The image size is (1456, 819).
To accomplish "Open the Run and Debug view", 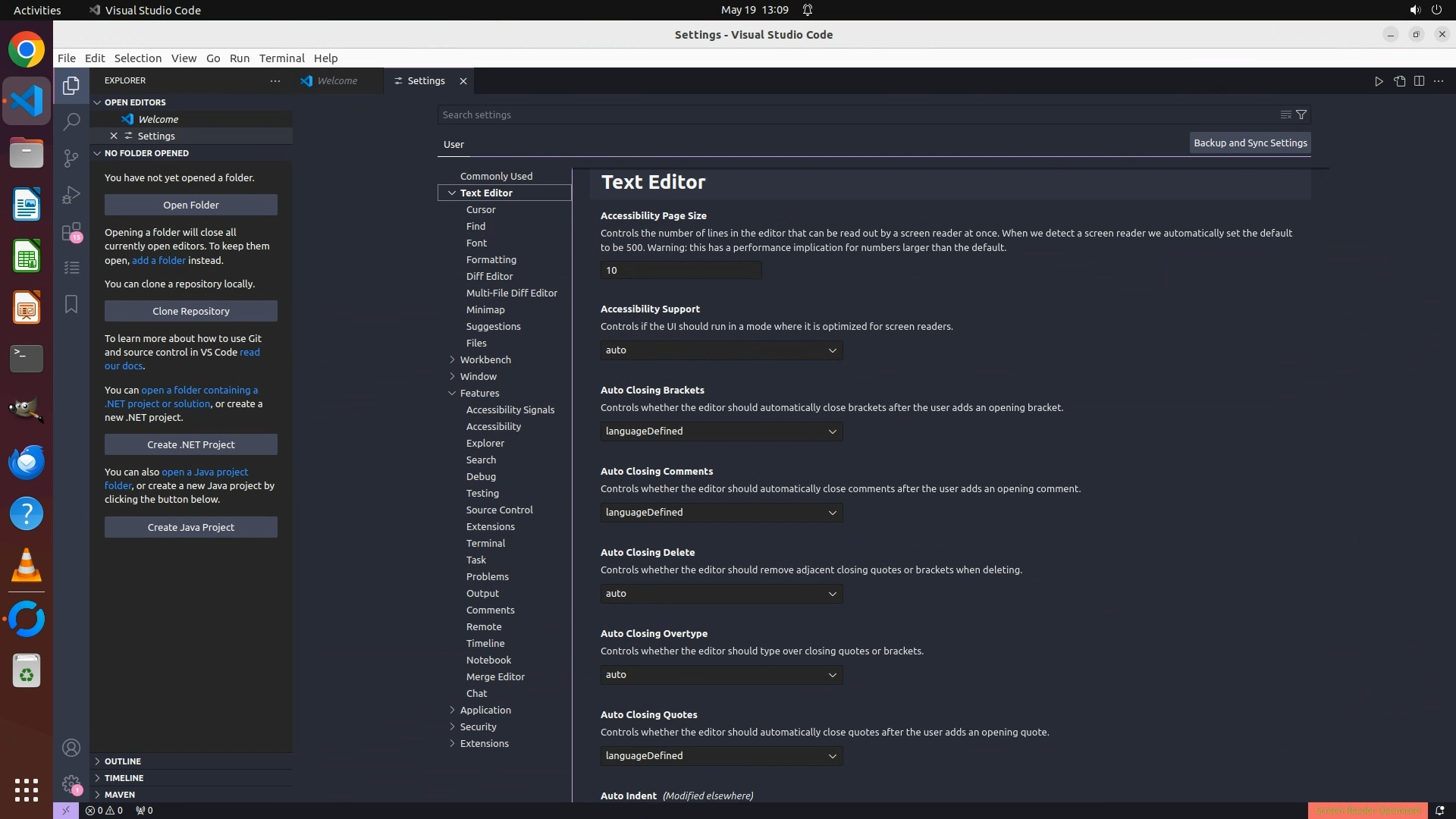I will click(71, 195).
